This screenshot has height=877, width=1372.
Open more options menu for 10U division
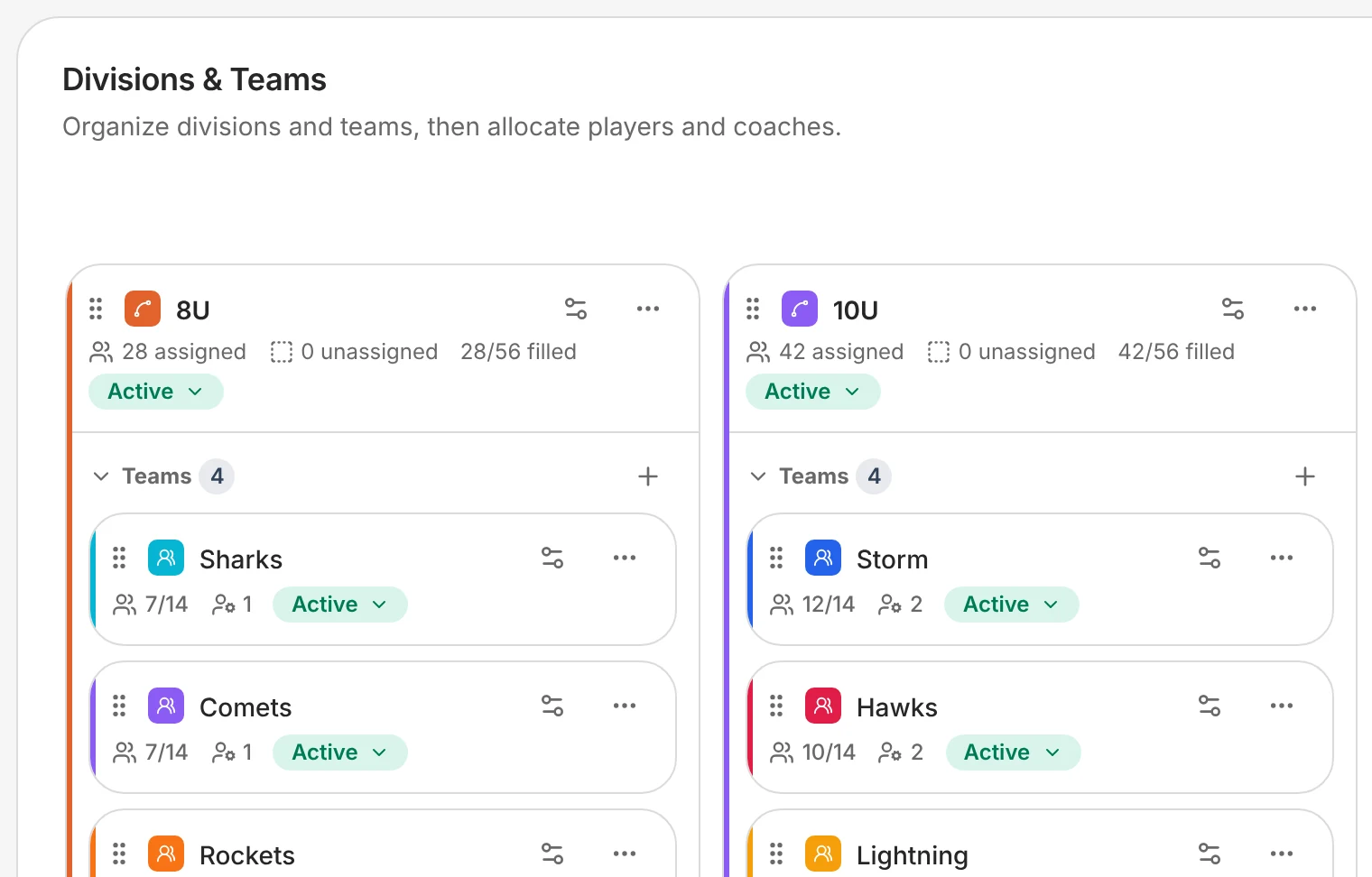tap(1305, 309)
